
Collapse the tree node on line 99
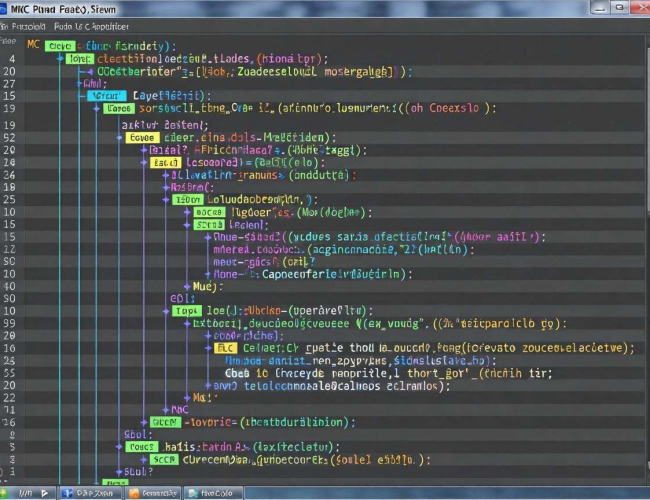pos(187,323)
